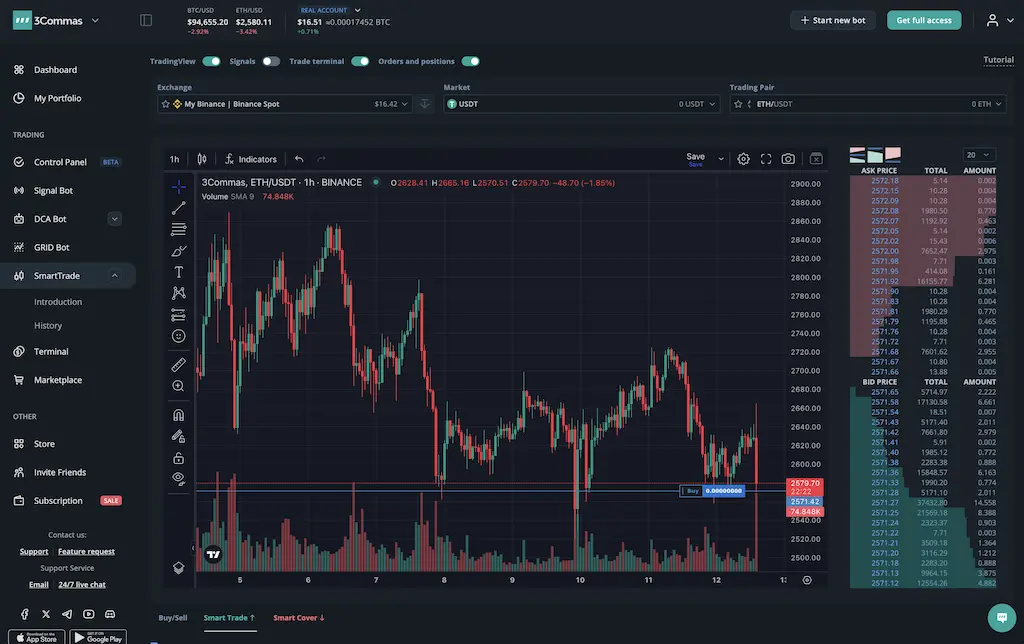Pick the ruler measure tool
The image size is (1024, 644).
click(179, 364)
